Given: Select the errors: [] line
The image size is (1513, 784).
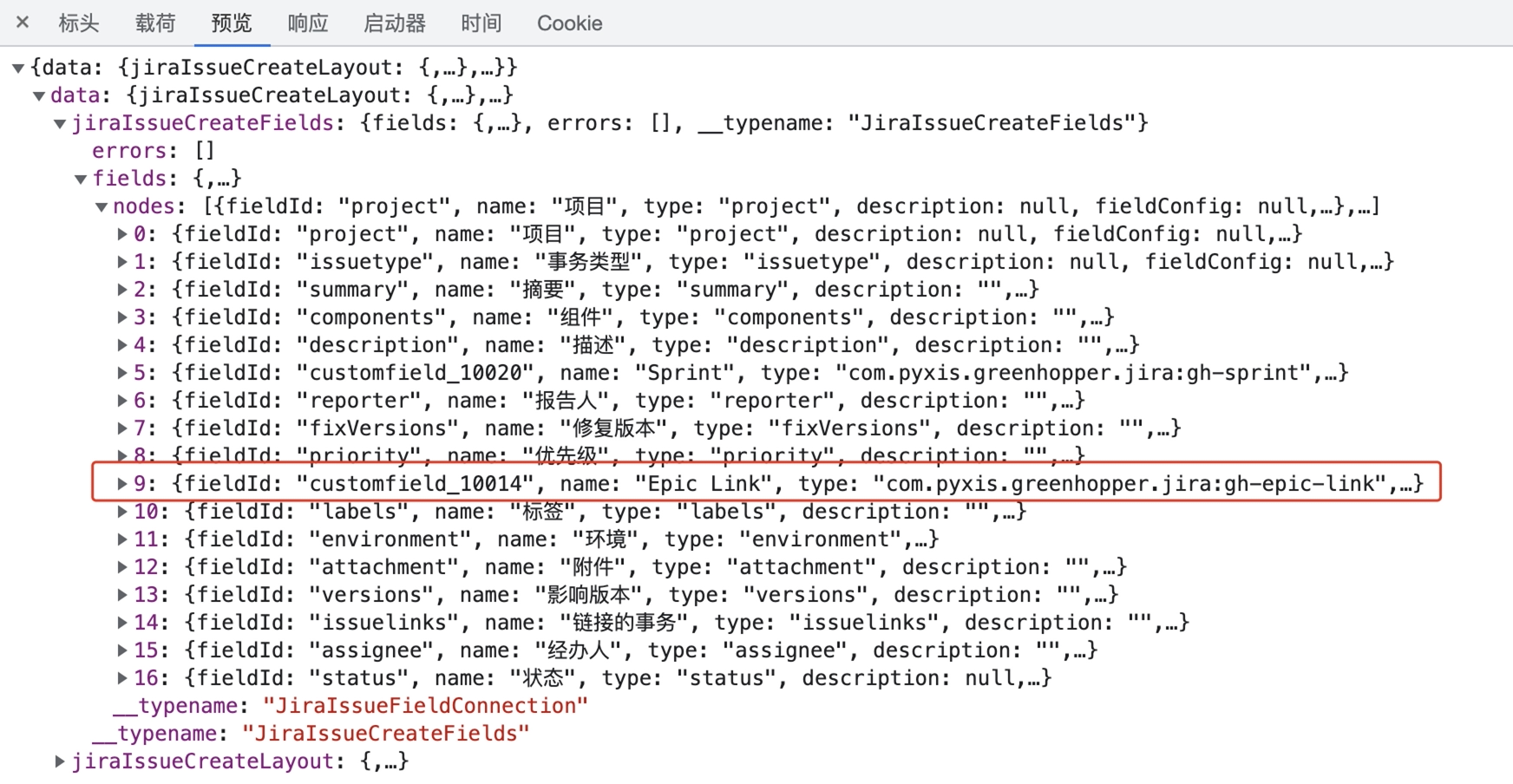Looking at the screenshot, I should 154,151.
